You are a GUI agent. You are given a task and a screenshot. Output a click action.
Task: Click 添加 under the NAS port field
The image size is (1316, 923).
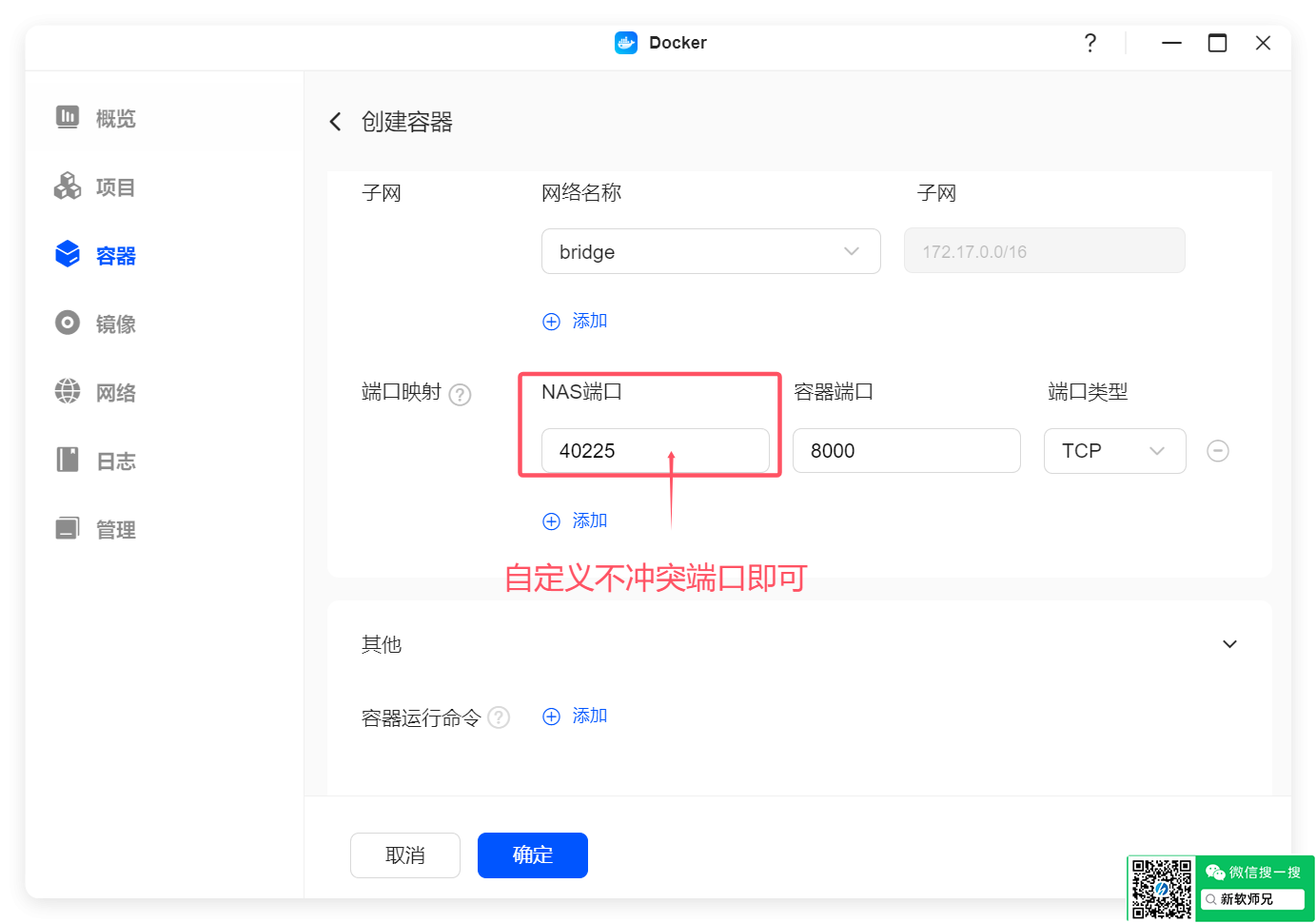point(576,521)
